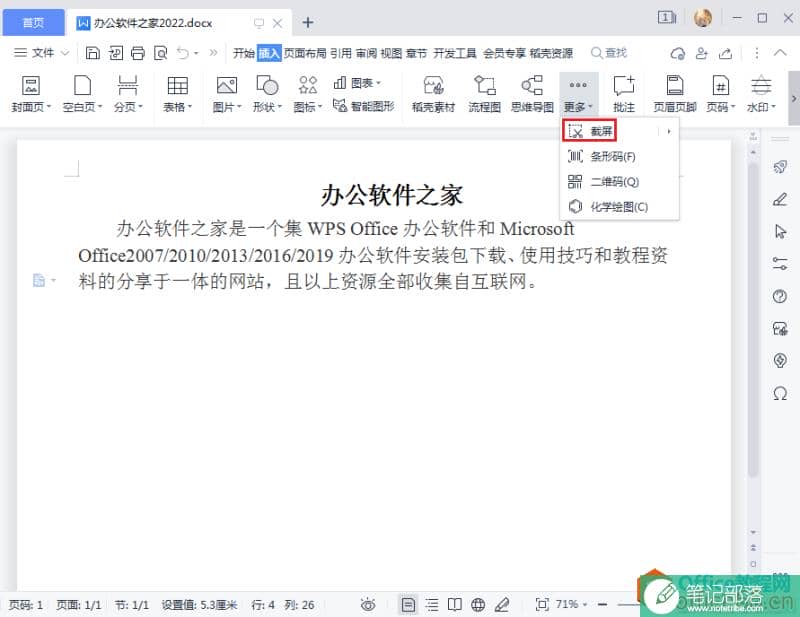Insert a Blank Page (空白页)
This screenshot has height=617, width=800.
click(82, 93)
